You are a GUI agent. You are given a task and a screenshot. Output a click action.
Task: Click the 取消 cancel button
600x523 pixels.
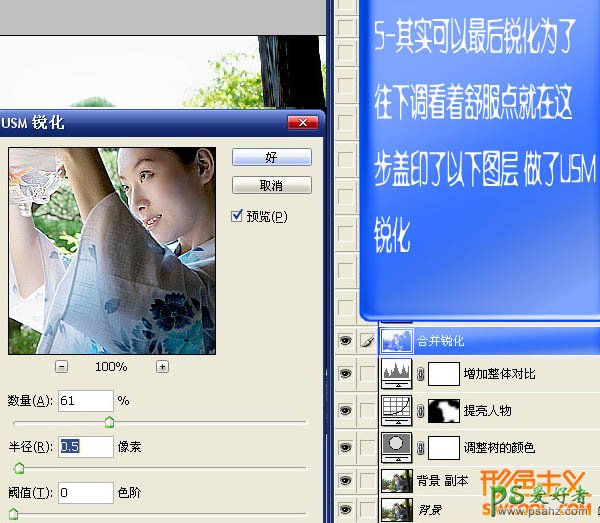click(271, 186)
